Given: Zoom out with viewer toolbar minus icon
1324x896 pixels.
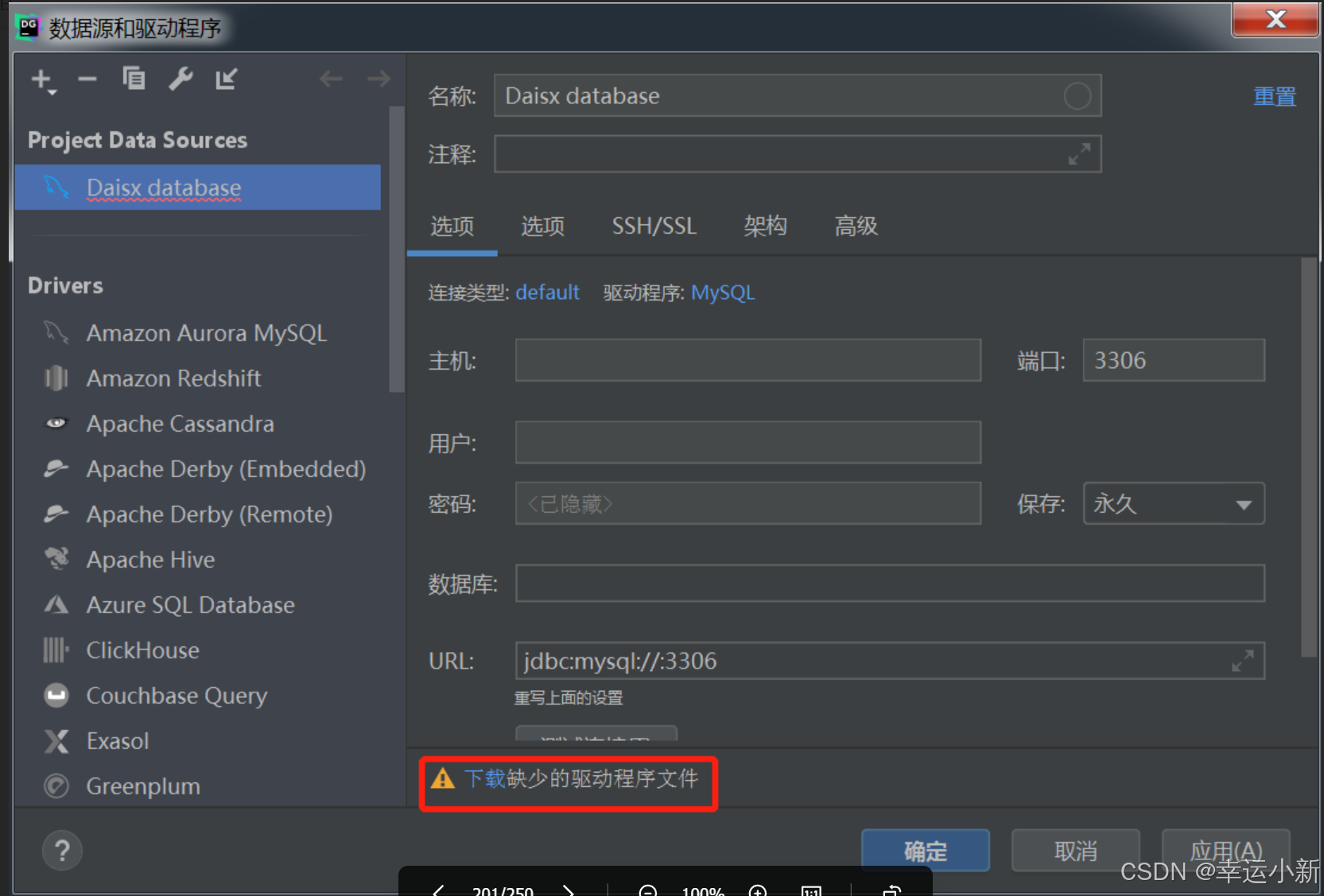Looking at the screenshot, I should (648, 891).
